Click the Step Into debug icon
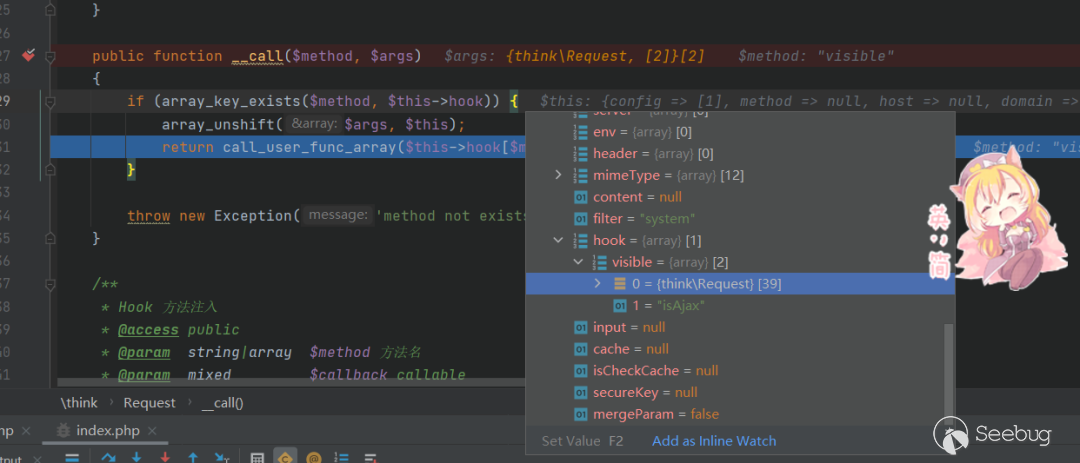This screenshot has width=1080, height=463. (137, 458)
